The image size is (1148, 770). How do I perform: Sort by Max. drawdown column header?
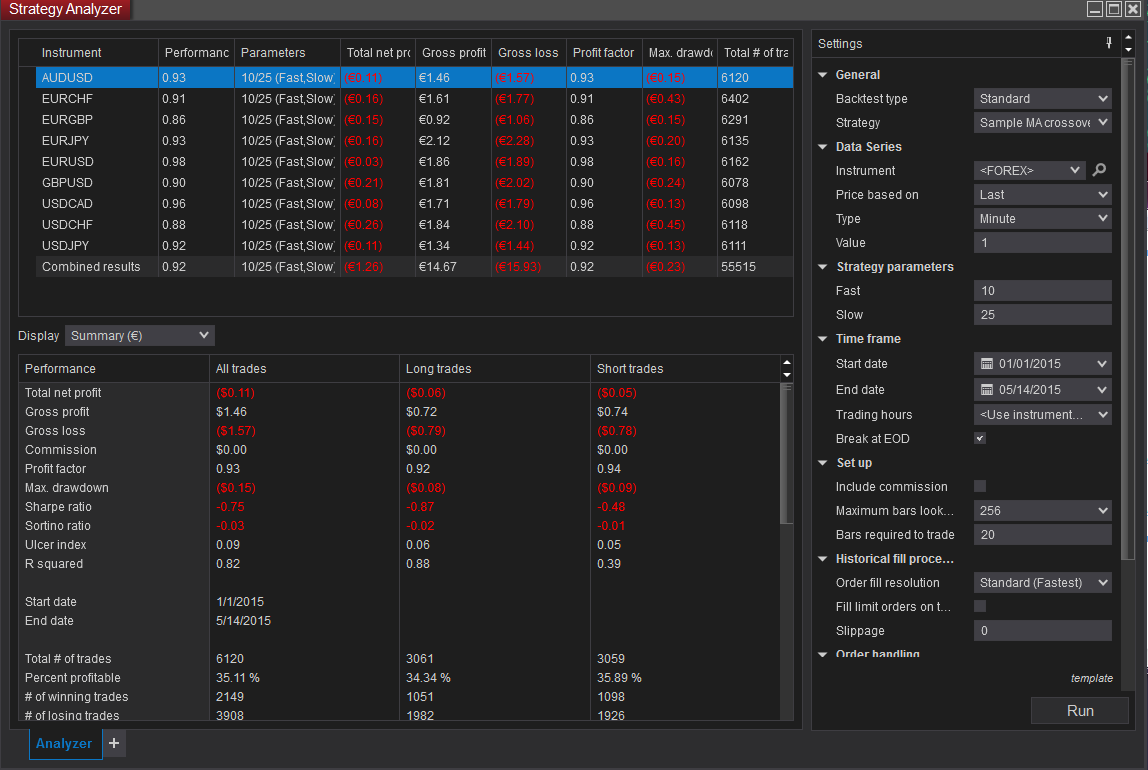(x=680, y=53)
